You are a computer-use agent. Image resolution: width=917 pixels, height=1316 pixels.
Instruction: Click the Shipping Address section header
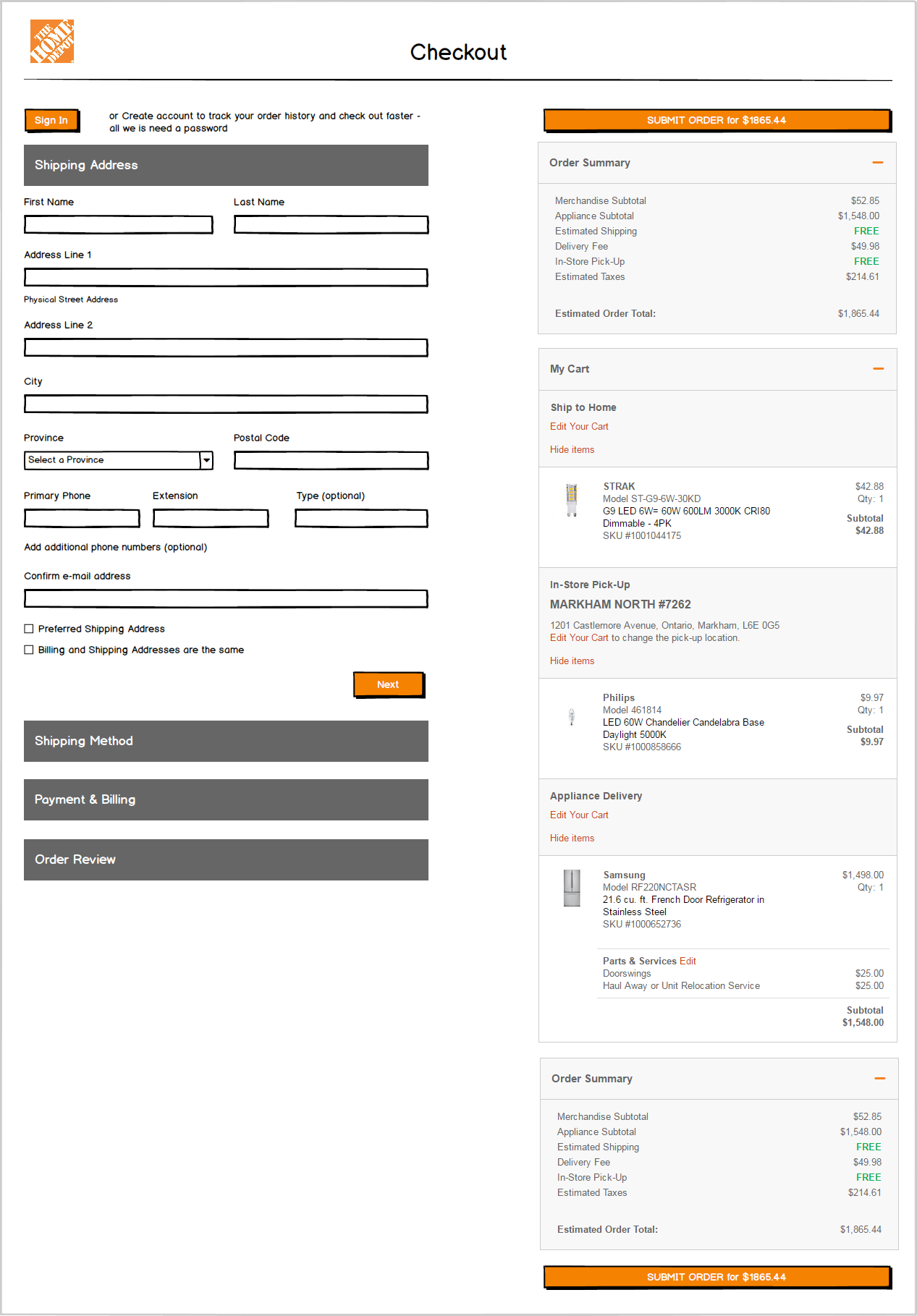click(226, 165)
